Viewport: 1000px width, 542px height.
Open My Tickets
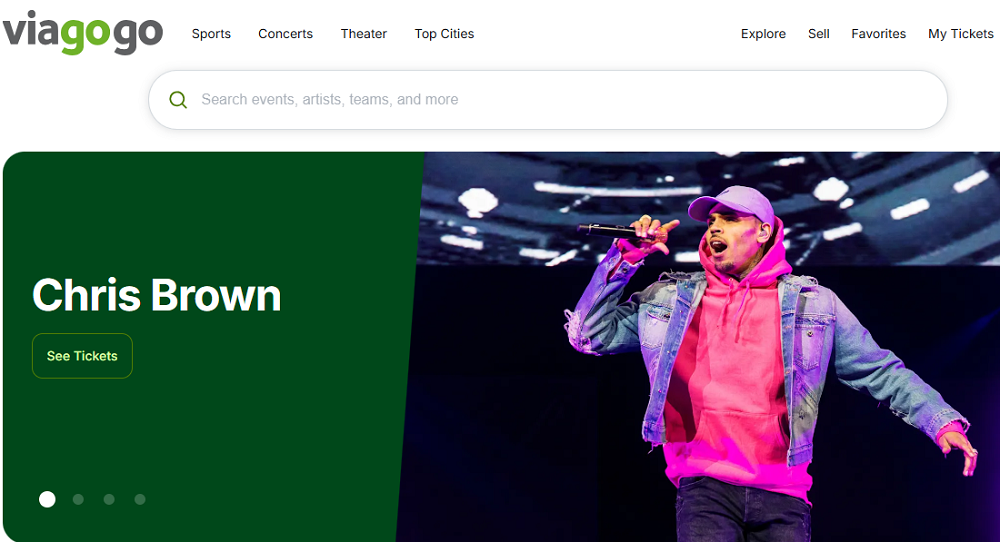pos(960,34)
